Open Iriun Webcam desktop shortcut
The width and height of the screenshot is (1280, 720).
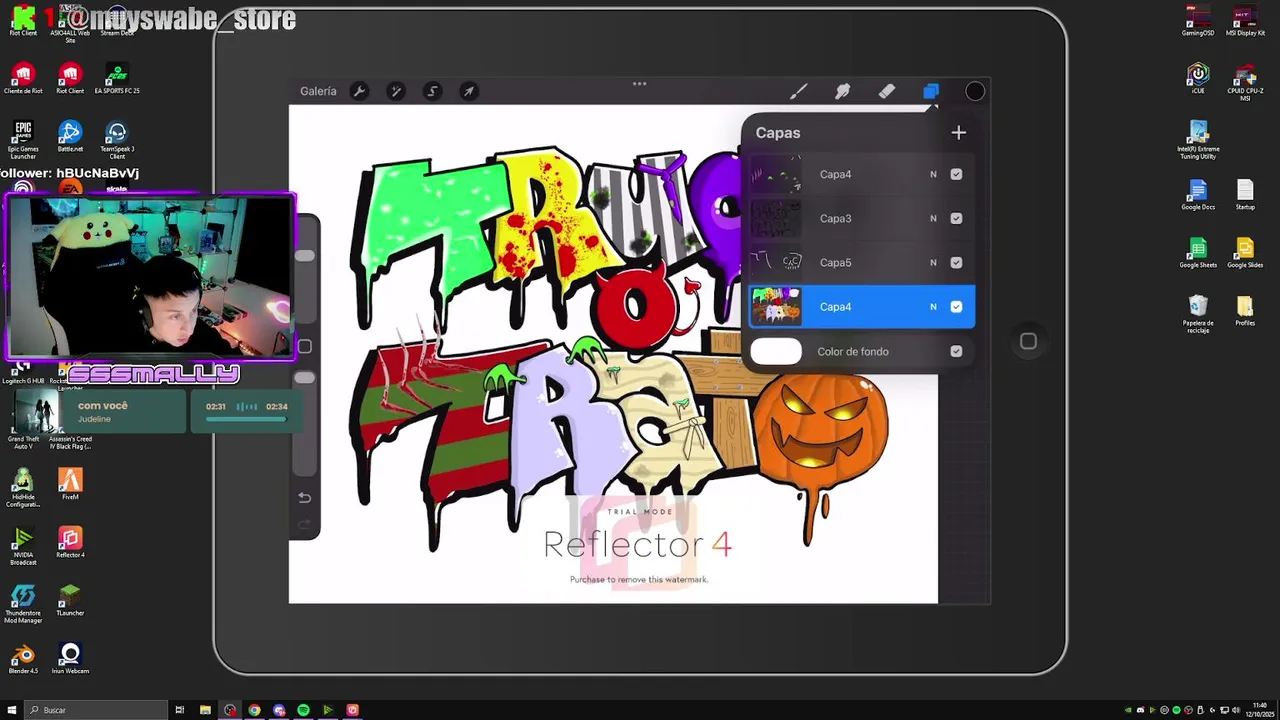click(70, 658)
